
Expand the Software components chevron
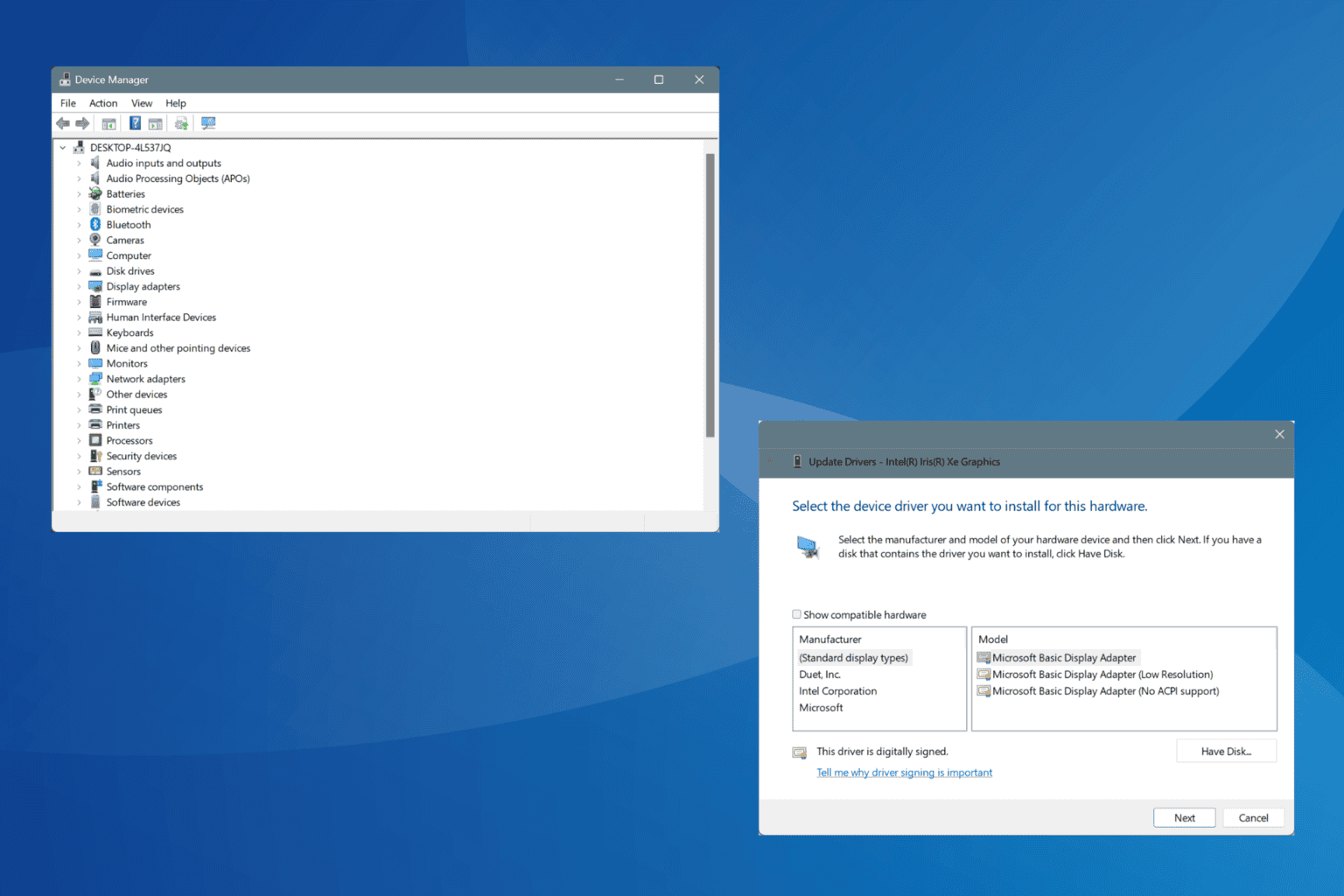pyautogui.click(x=79, y=487)
